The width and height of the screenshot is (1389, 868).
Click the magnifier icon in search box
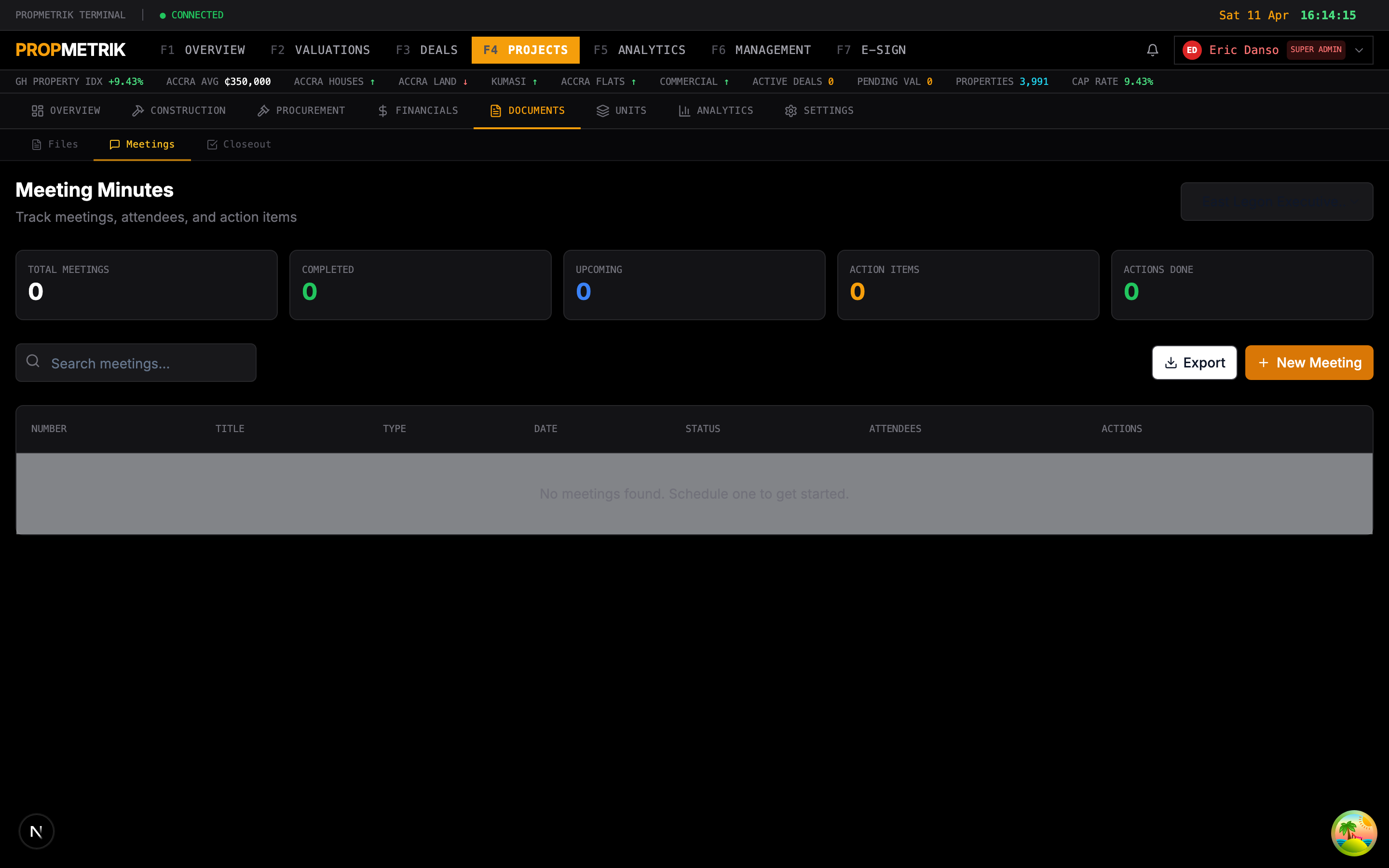[x=33, y=361]
